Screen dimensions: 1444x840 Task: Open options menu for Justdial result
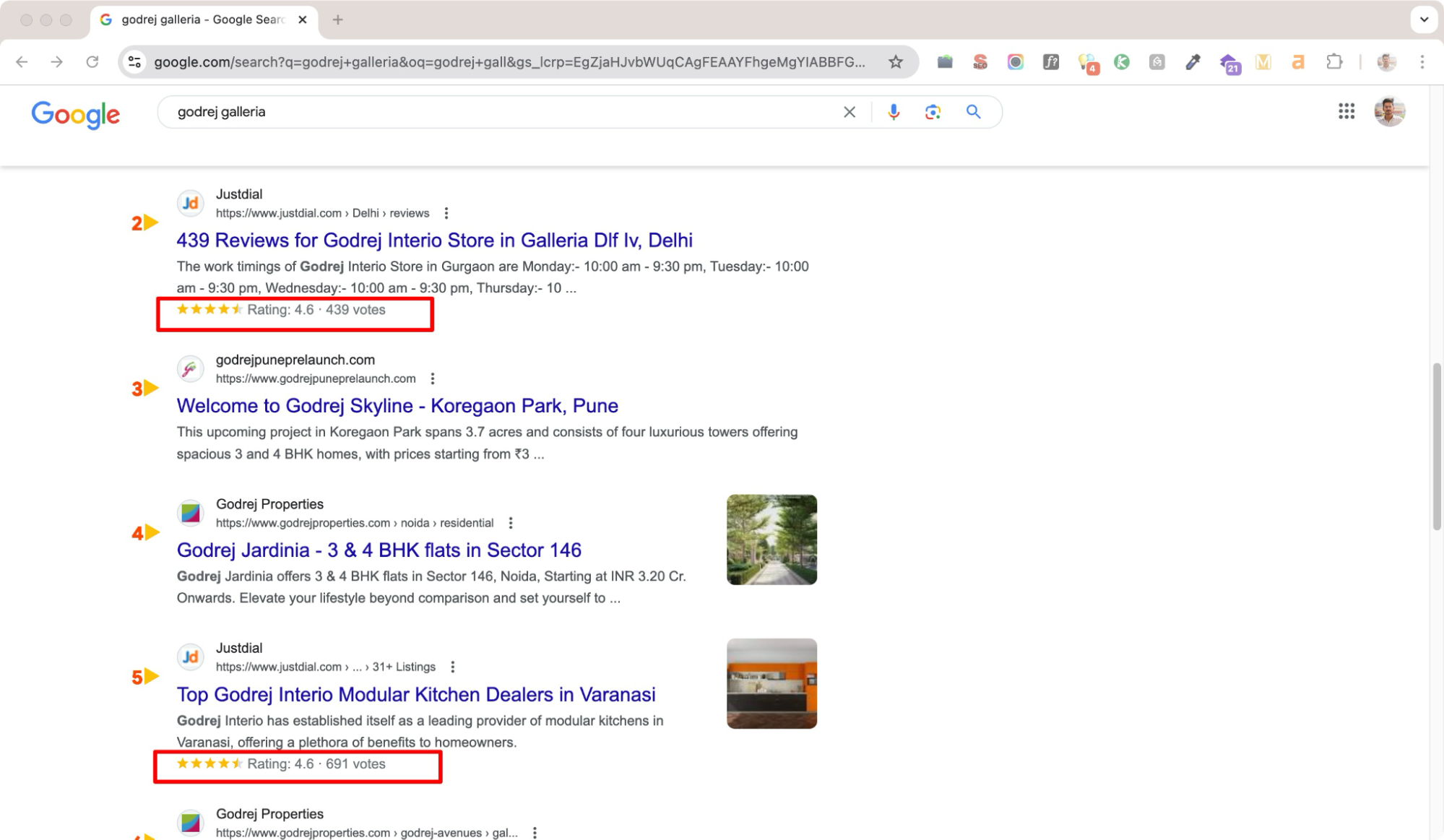tap(446, 213)
